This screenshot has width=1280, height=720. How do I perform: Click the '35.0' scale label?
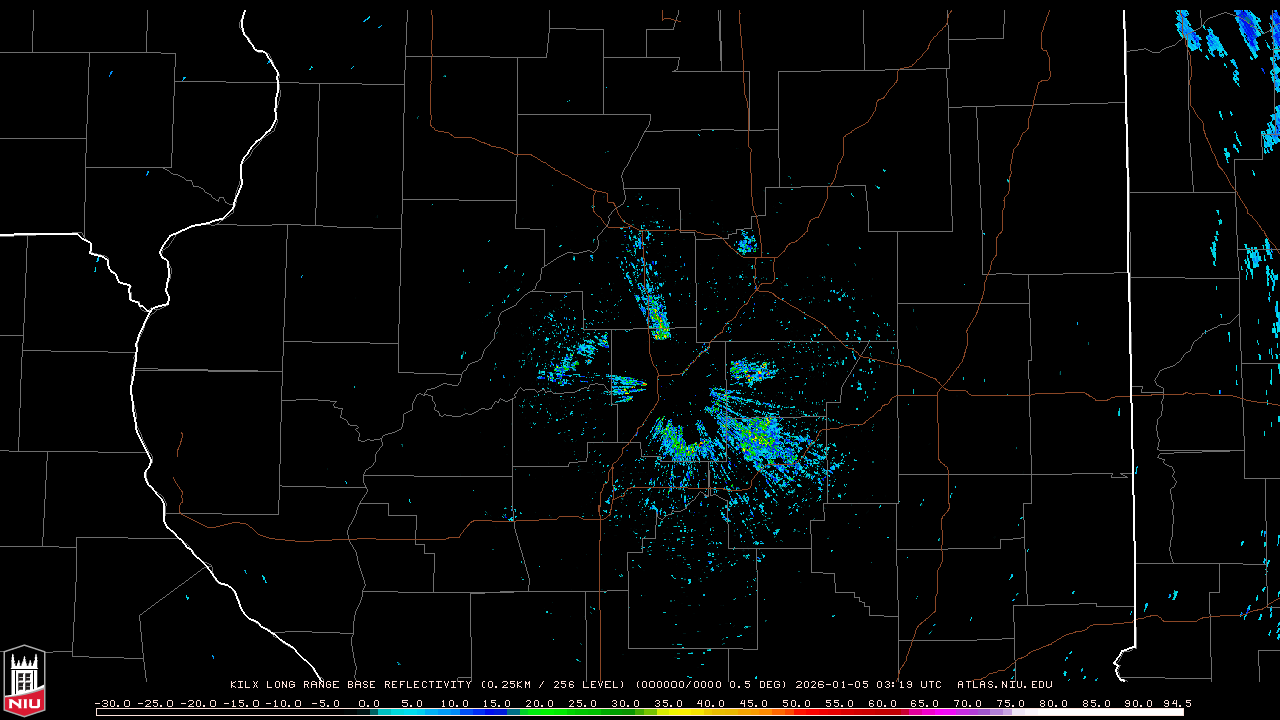[x=669, y=703]
